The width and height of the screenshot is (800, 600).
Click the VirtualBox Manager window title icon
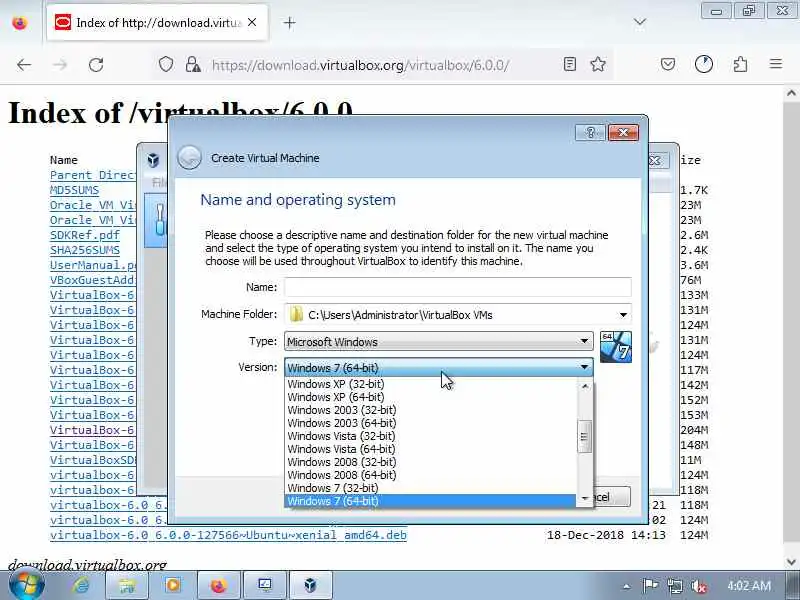(x=153, y=160)
